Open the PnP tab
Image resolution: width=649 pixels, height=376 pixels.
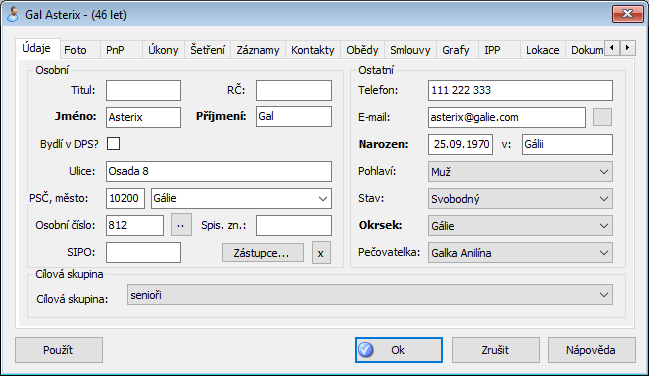(x=121, y=50)
